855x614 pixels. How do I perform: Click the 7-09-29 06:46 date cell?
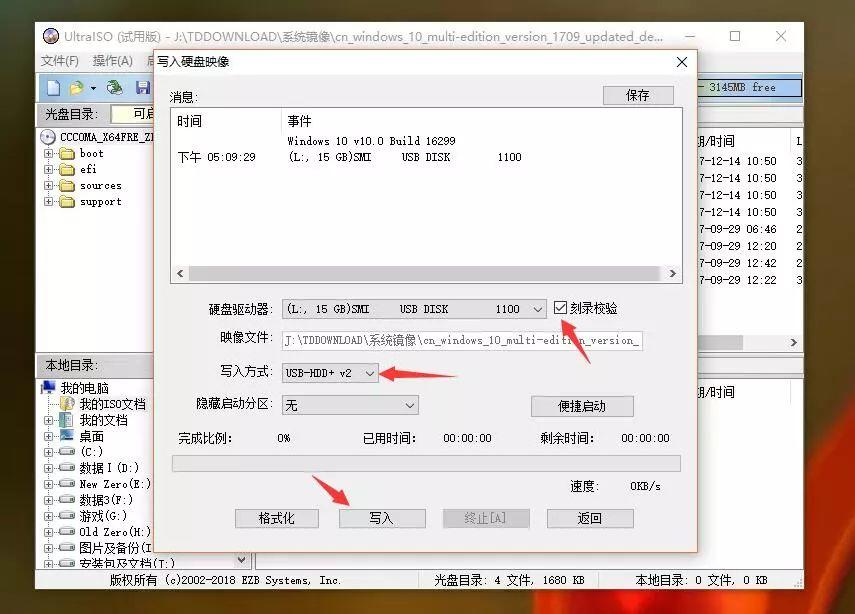[738, 229]
